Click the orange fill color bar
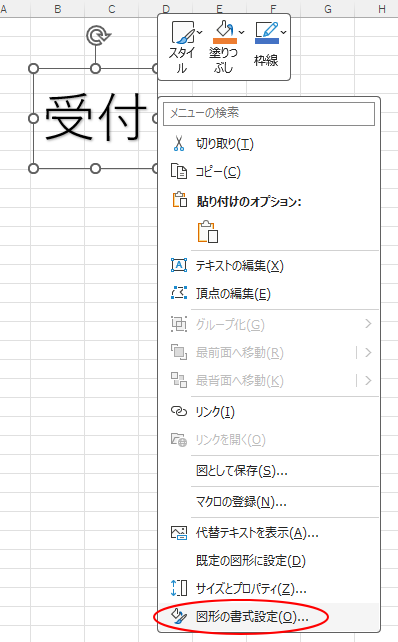Viewport: 398px width, 642px height. (x=225, y=41)
